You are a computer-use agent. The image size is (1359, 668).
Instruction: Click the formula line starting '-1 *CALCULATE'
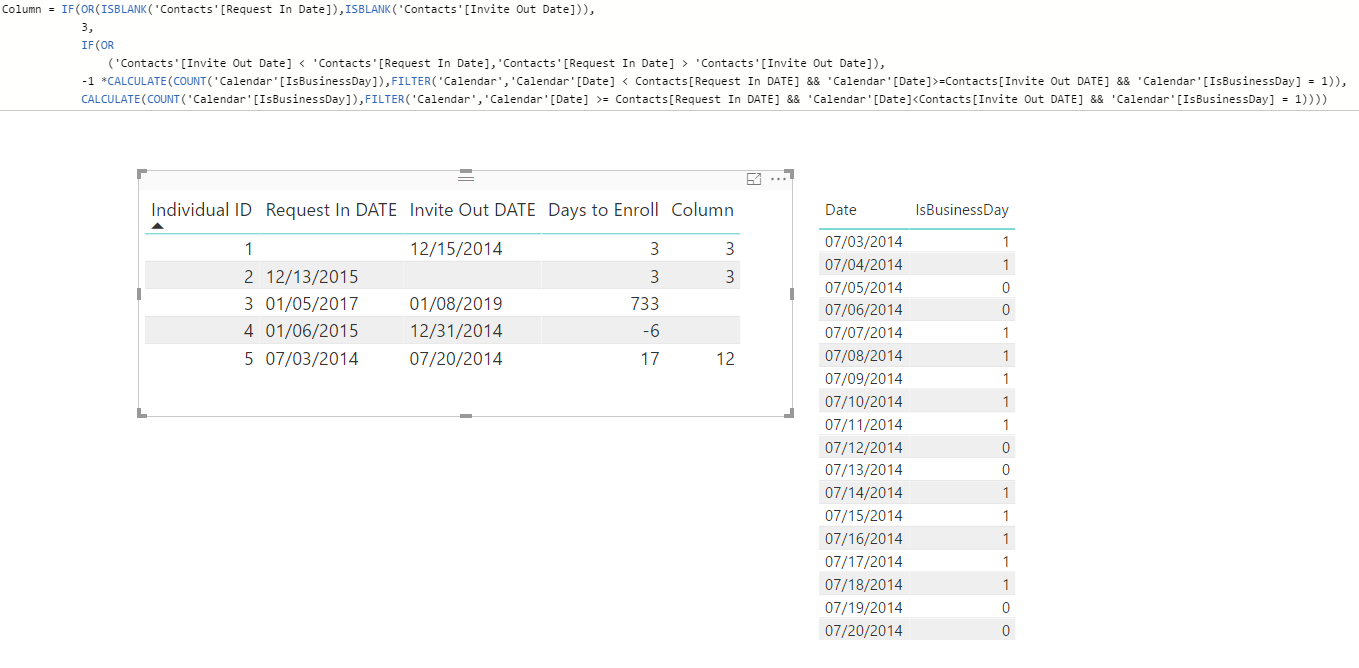tap(715, 81)
